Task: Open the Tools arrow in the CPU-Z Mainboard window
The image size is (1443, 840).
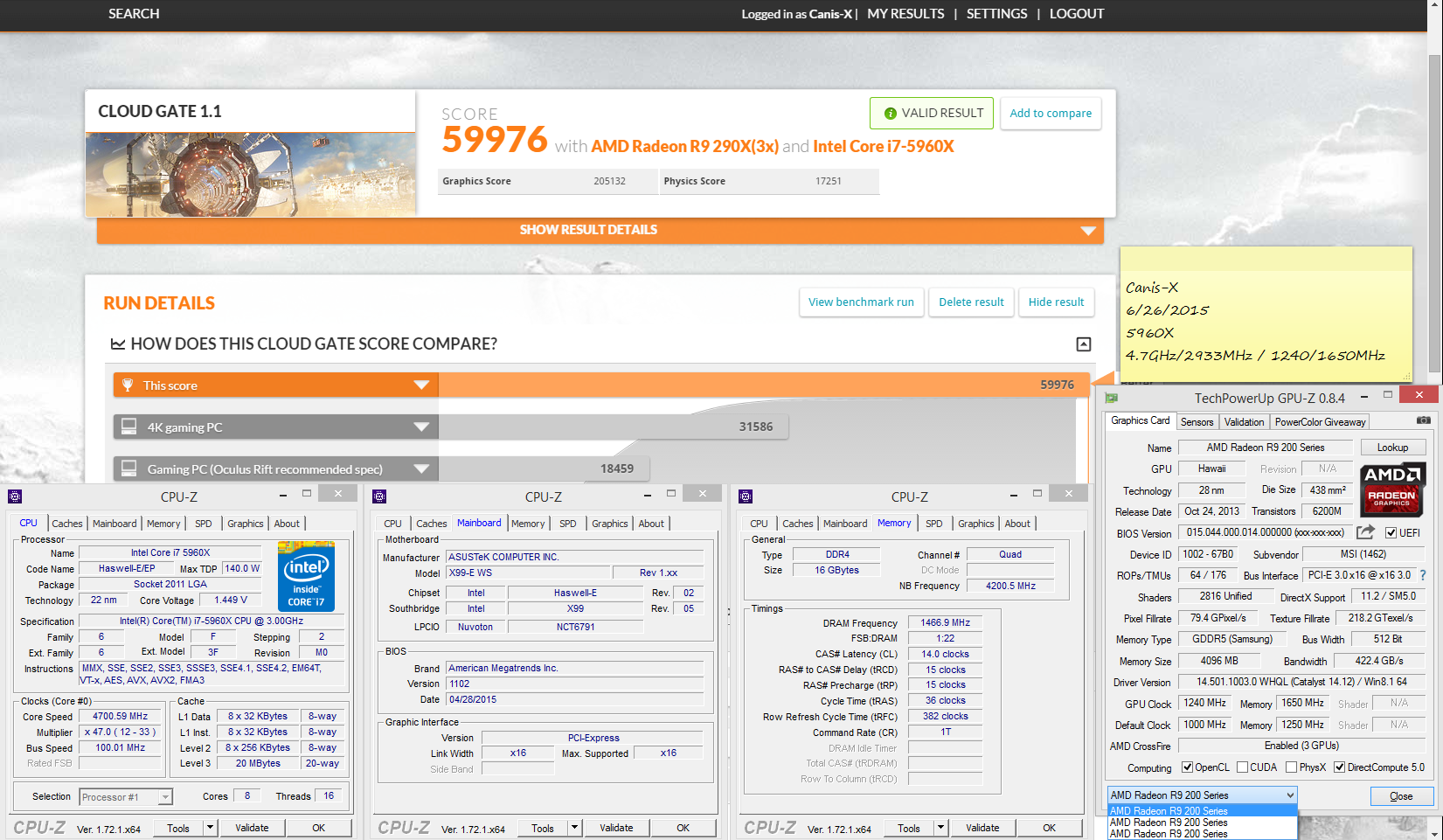Action: 574,828
